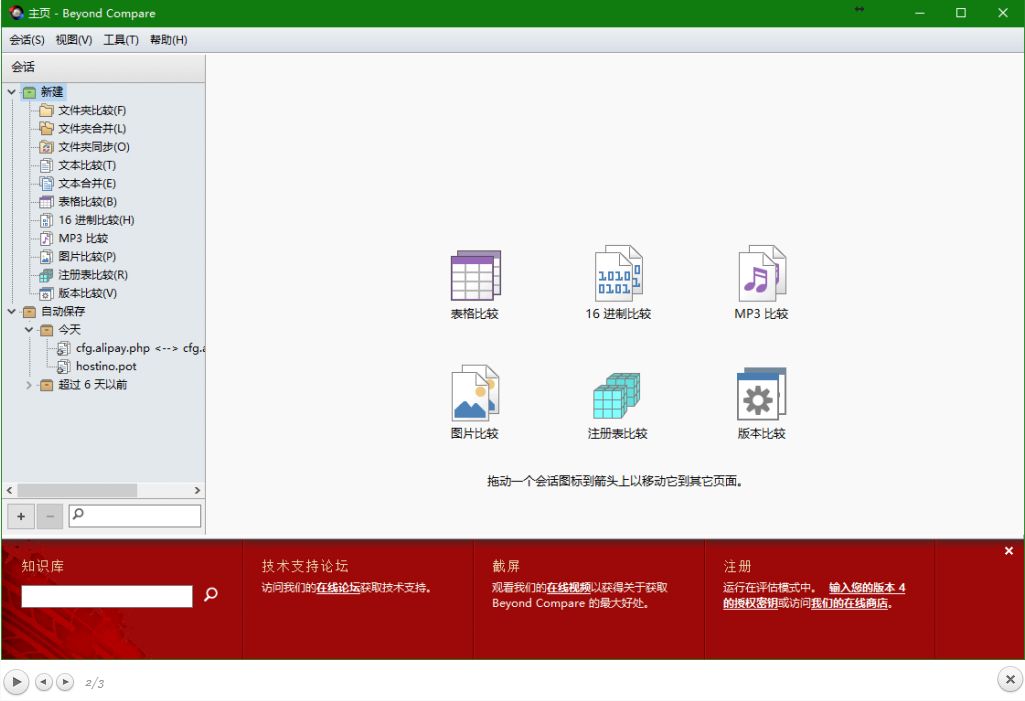Click the 知识库 search magnifier icon

click(x=210, y=594)
